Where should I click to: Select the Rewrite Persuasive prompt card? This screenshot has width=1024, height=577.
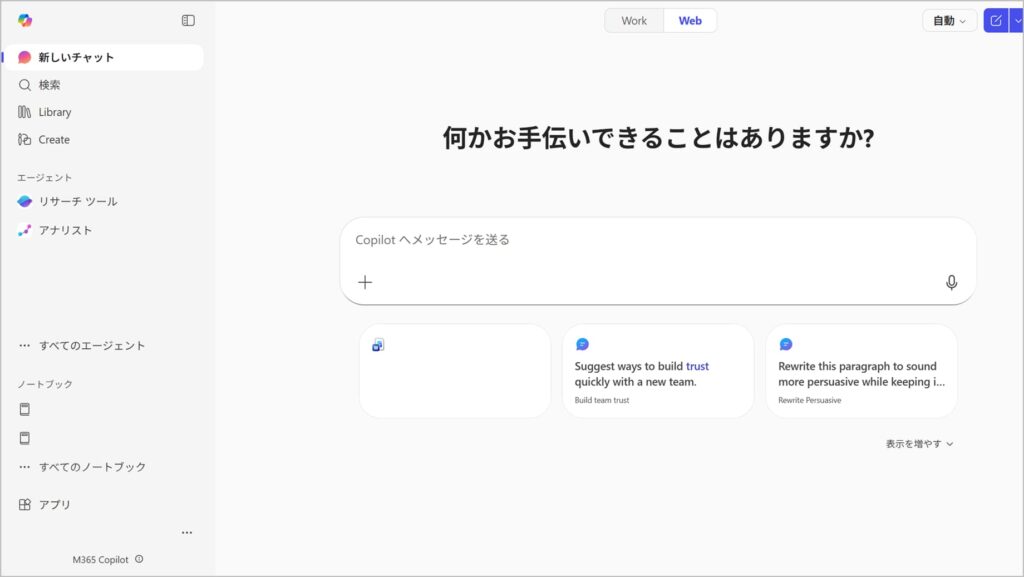click(x=861, y=371)
